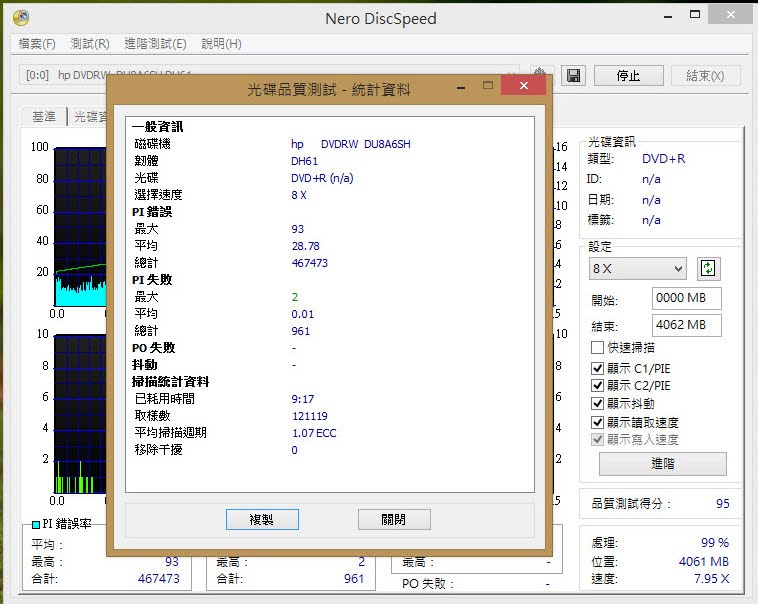Click sample count value 121119

(310, 416)
